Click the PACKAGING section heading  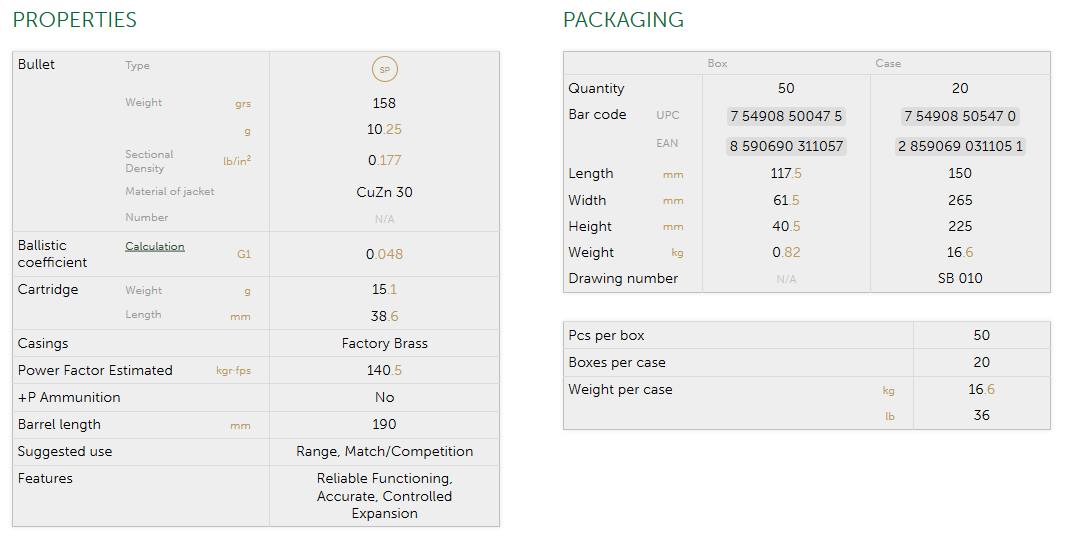point(623,20)
